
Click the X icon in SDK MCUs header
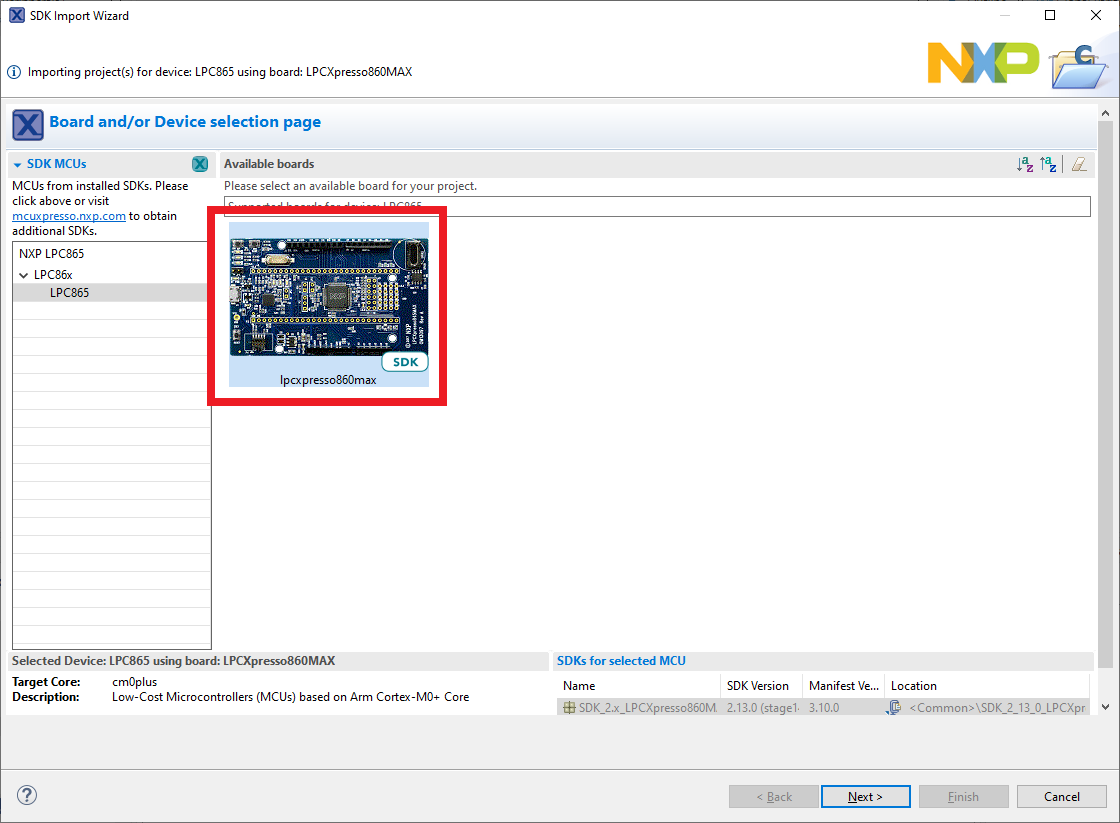pos(200,164)
